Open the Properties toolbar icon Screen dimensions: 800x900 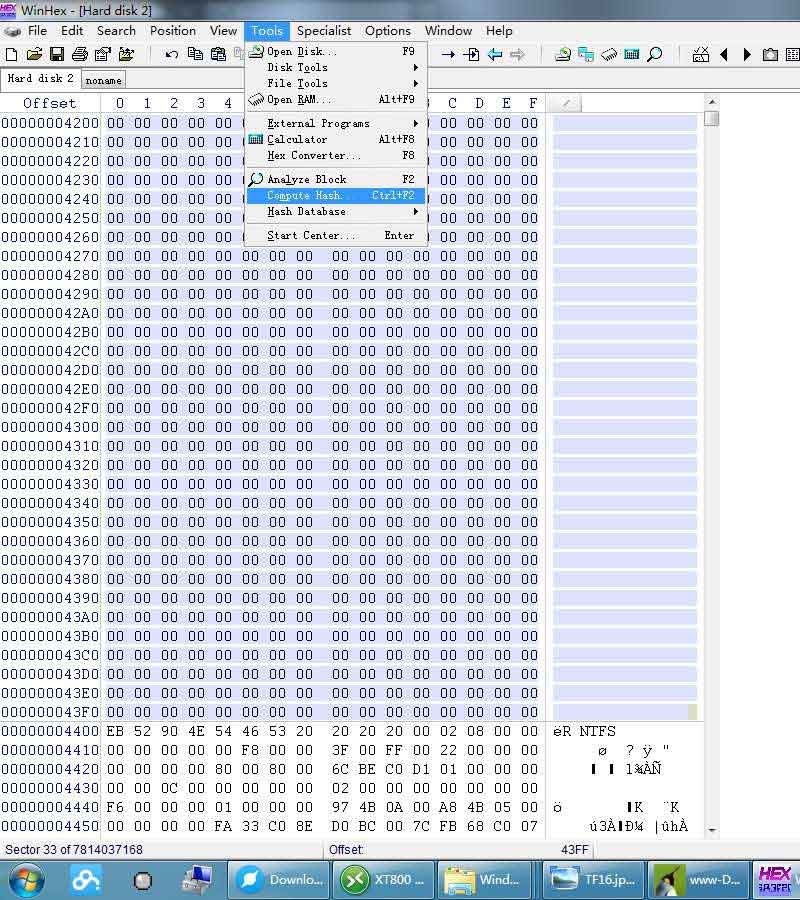pos(103,55)
